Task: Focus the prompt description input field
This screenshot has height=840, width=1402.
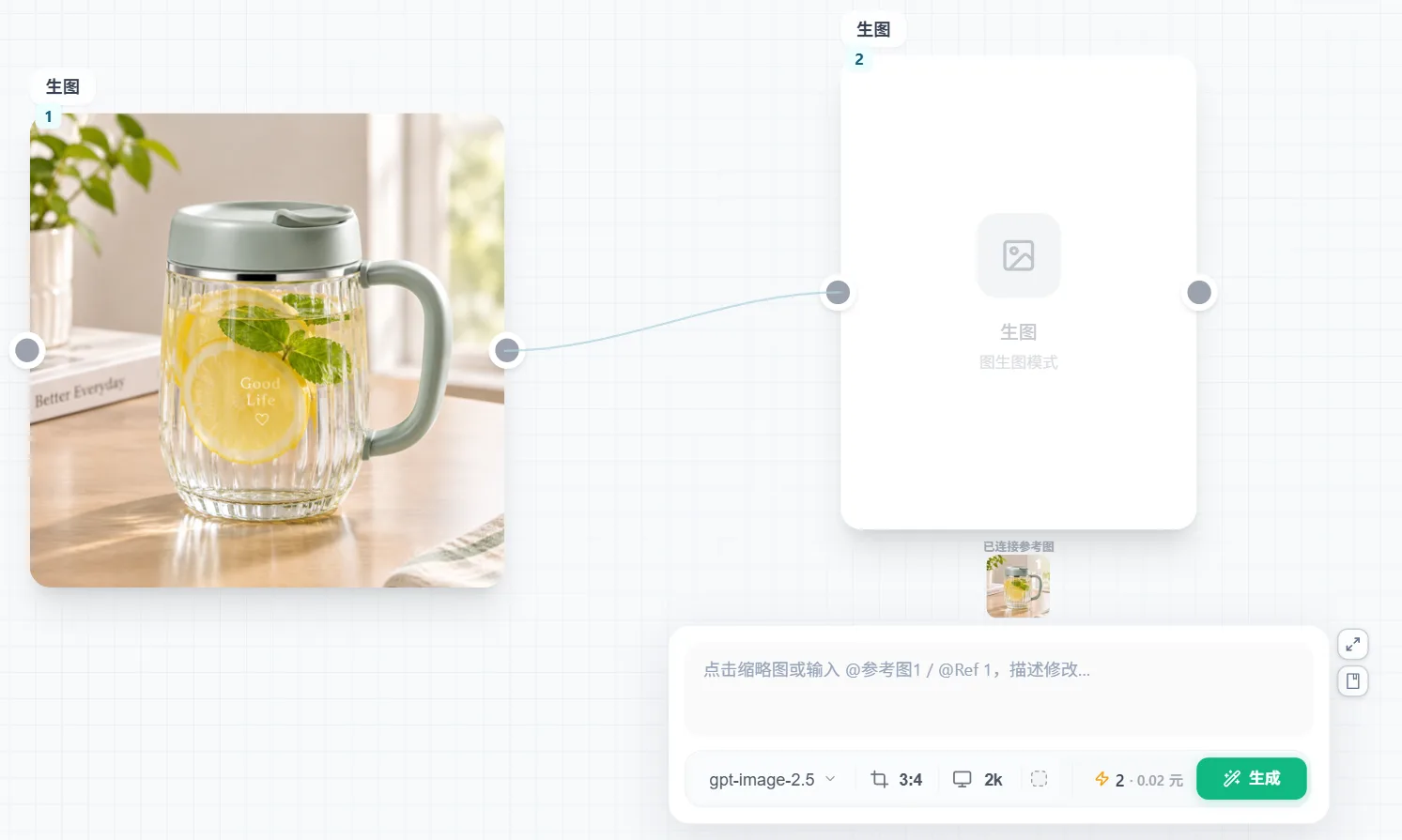Action: (998, 690)
